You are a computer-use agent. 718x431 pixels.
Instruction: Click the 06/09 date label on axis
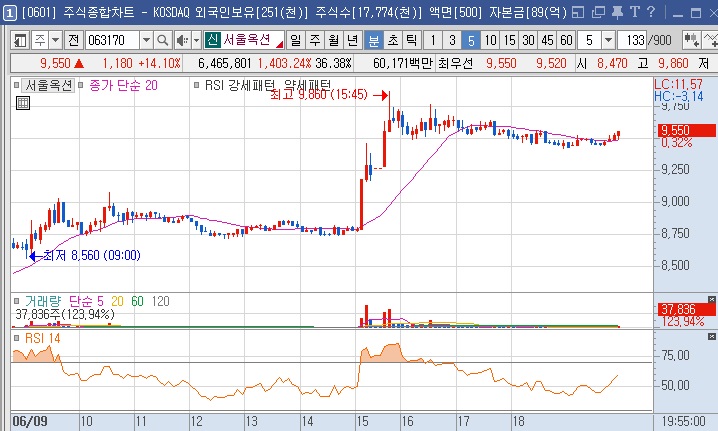(x=30, y=421)
